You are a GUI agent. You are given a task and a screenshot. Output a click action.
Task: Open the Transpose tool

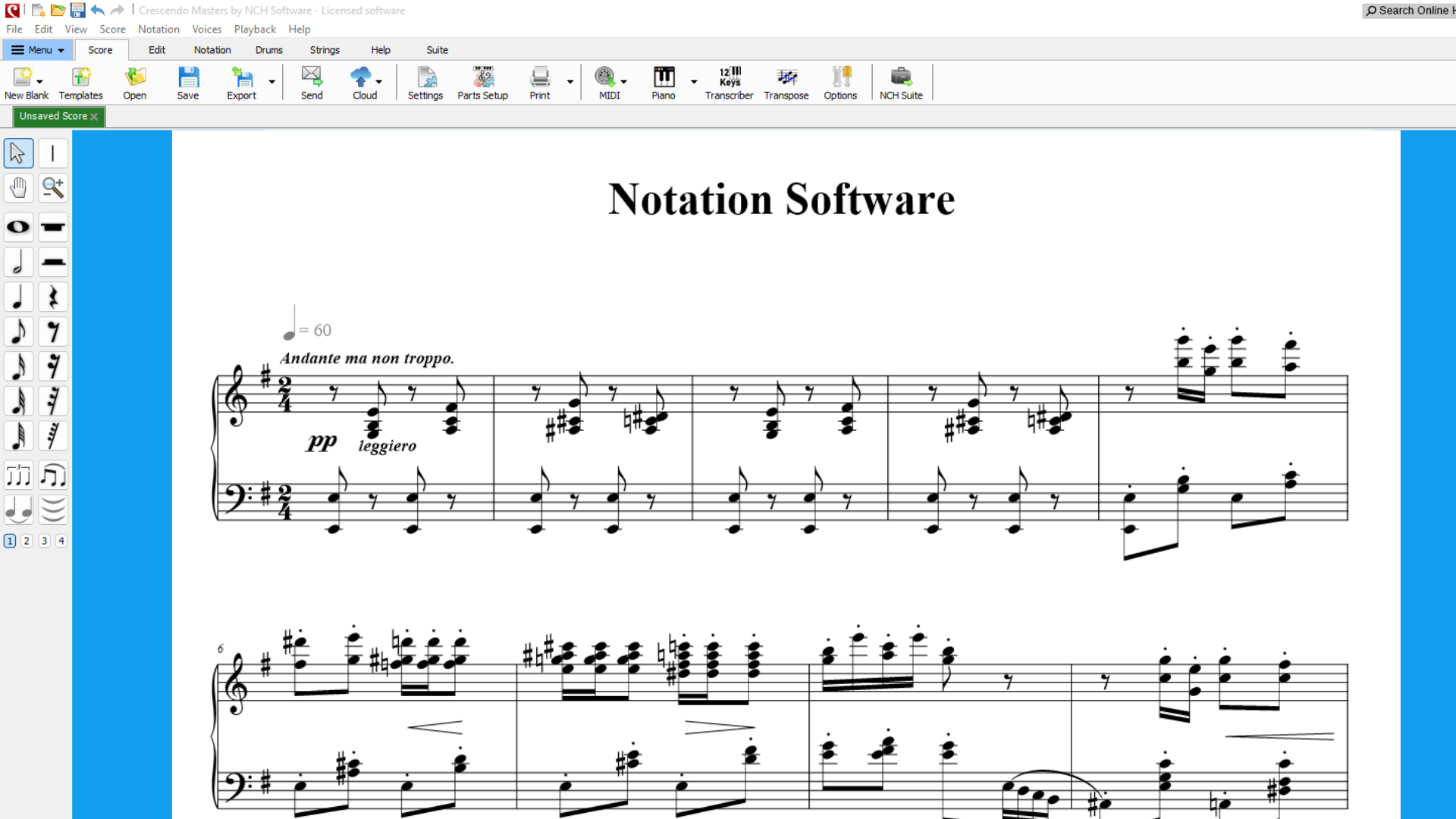[786, 83]
